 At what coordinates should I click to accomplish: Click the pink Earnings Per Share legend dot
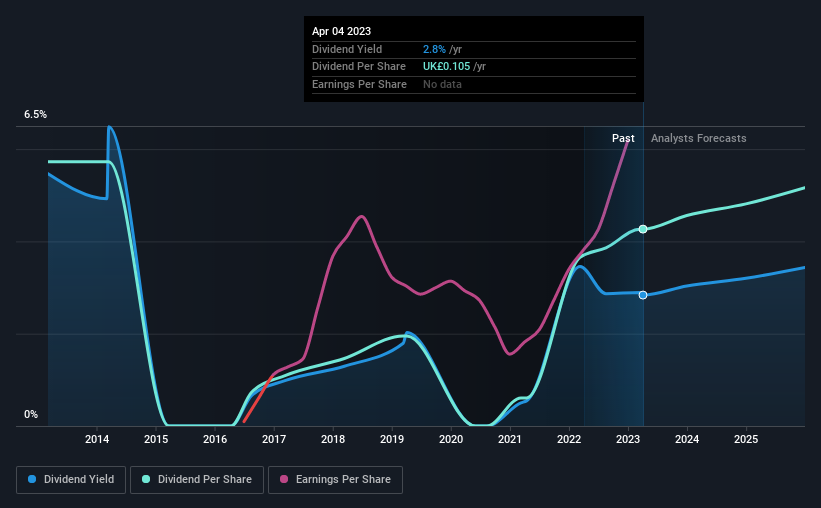tap(284, 479)
